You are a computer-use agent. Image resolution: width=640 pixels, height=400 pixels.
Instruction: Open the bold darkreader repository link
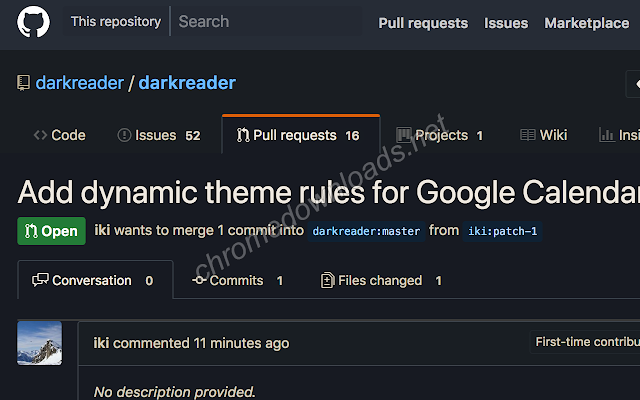pyautogui.click(x=187, y=83)
